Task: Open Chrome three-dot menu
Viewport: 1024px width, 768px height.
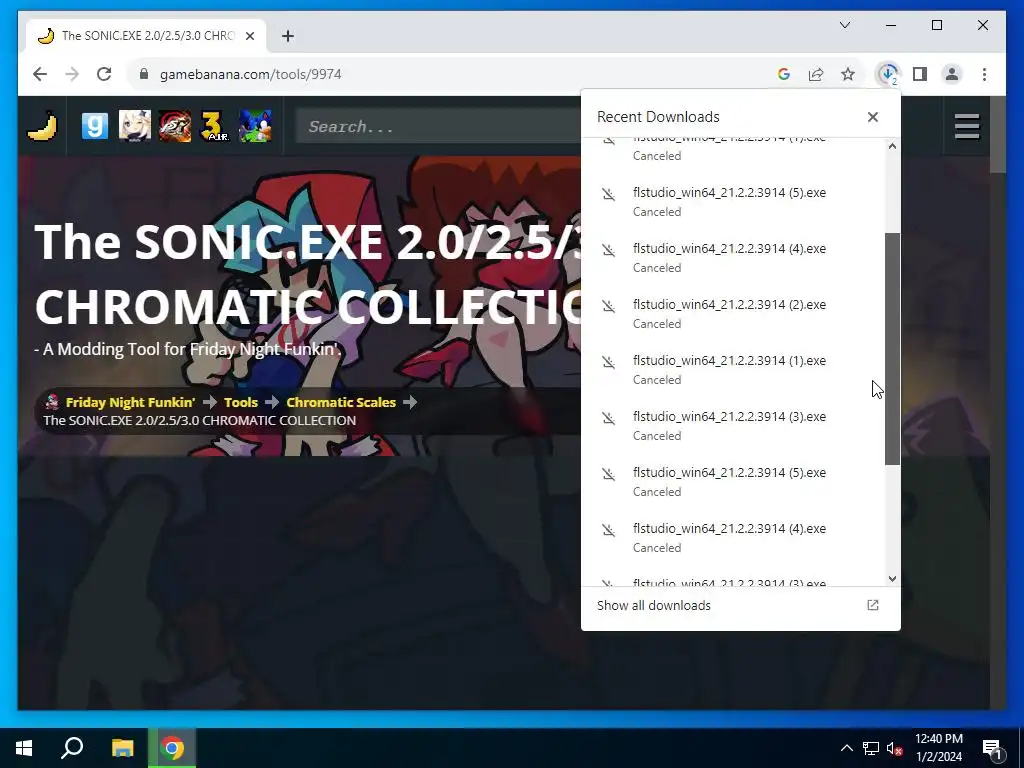Action: click(x=984, y=74)
